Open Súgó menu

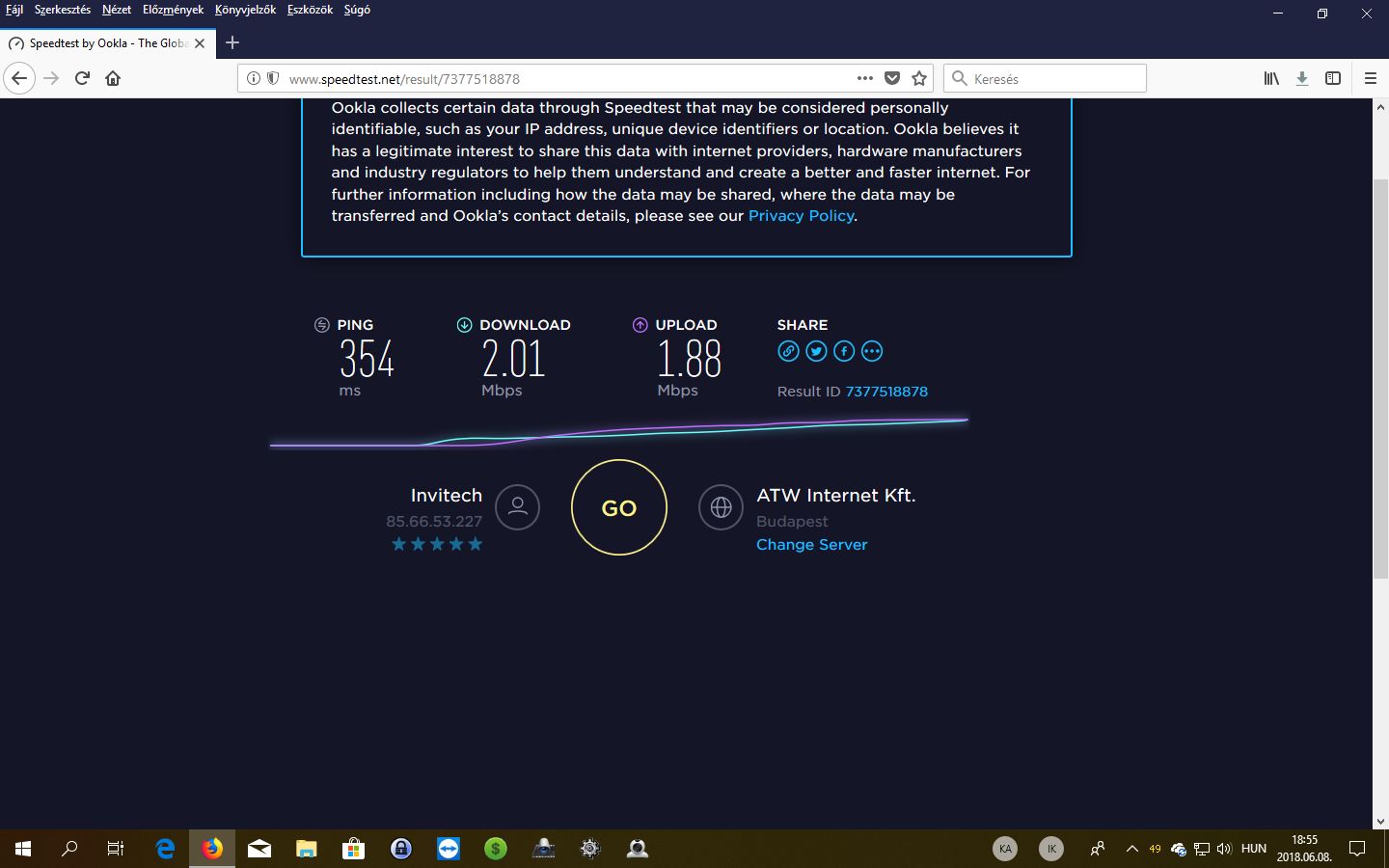pyautogui.click(x=357, y=10)
